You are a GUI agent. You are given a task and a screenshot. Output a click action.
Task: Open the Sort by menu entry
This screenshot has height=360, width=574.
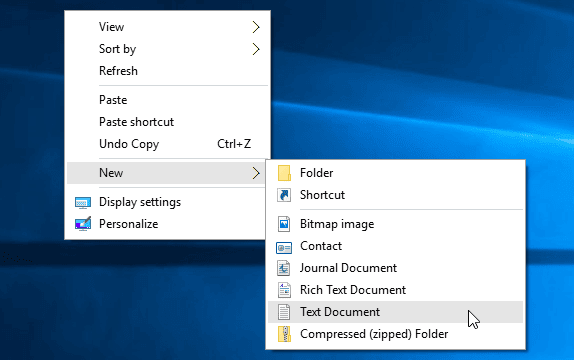point(168,49)
